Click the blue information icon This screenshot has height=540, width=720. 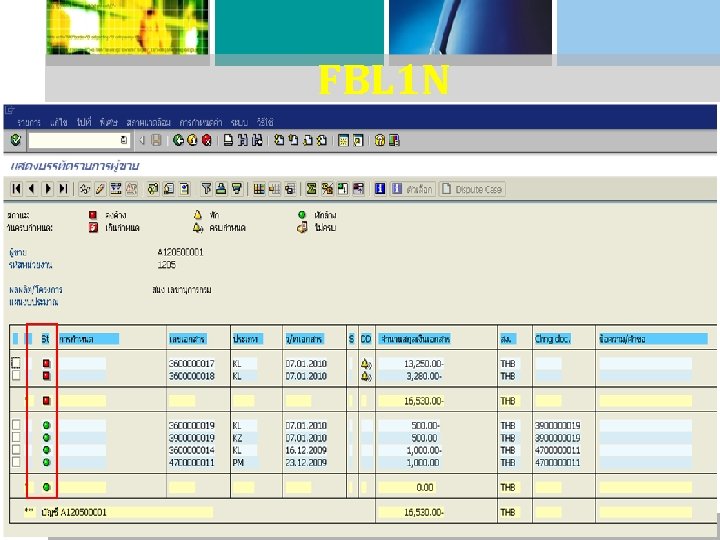380,188
